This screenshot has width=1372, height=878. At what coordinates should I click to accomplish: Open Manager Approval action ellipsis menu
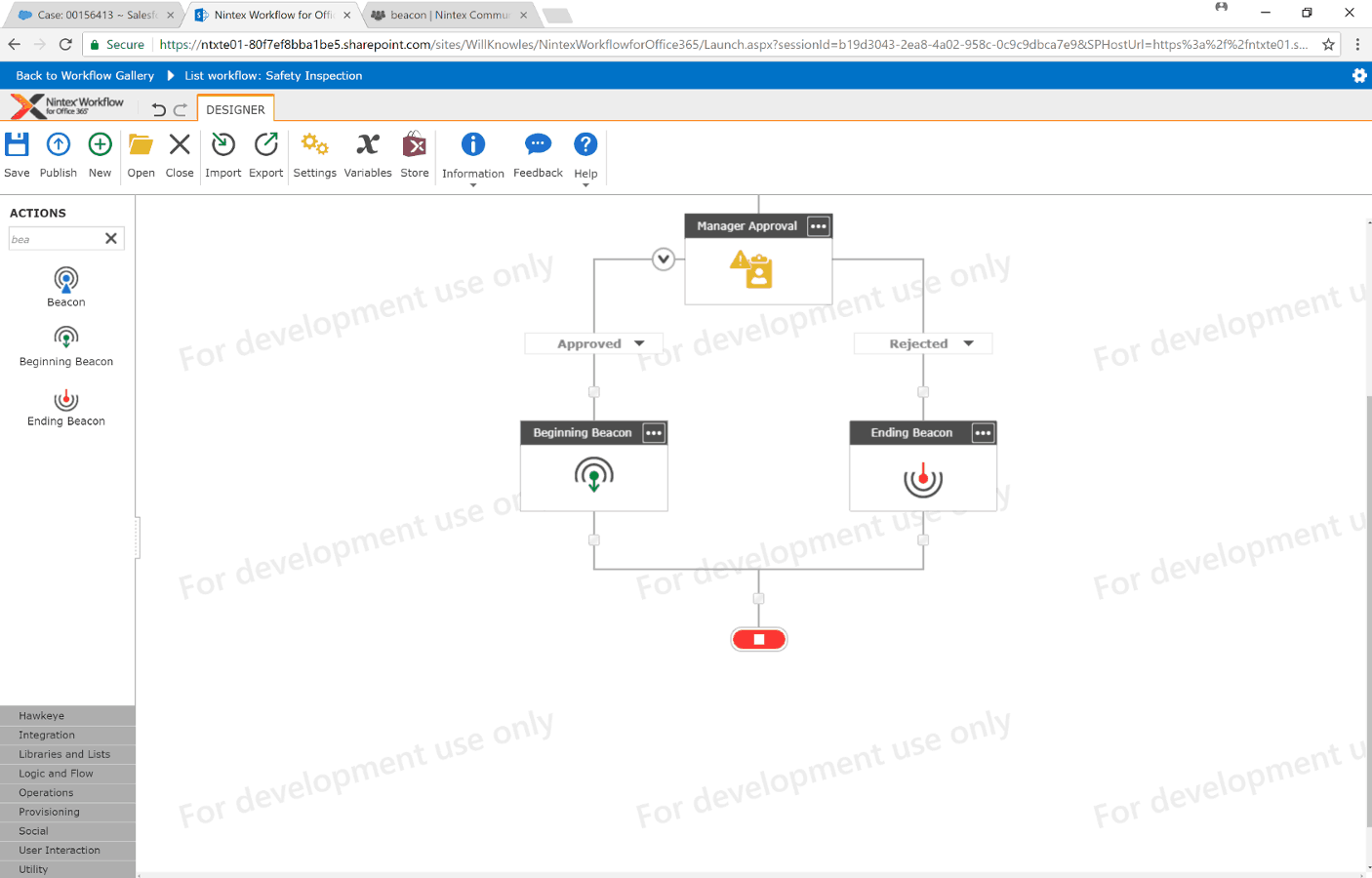[x=819, y=226]
